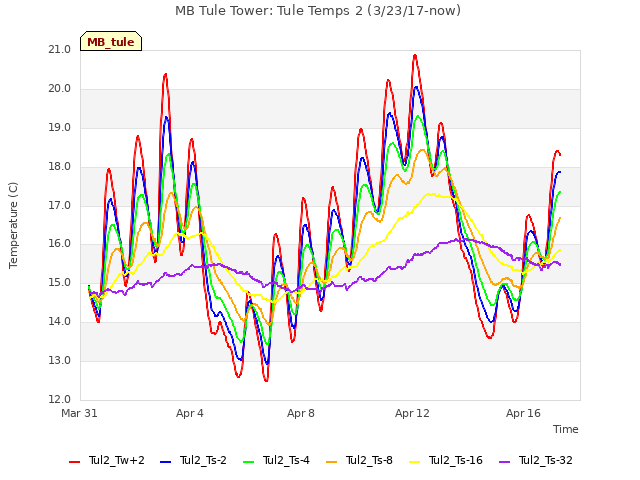This screenshot has height=480, width=640.
Task: Click the Apr 12 x-axis tick label
Action: [x=412, y=413]
